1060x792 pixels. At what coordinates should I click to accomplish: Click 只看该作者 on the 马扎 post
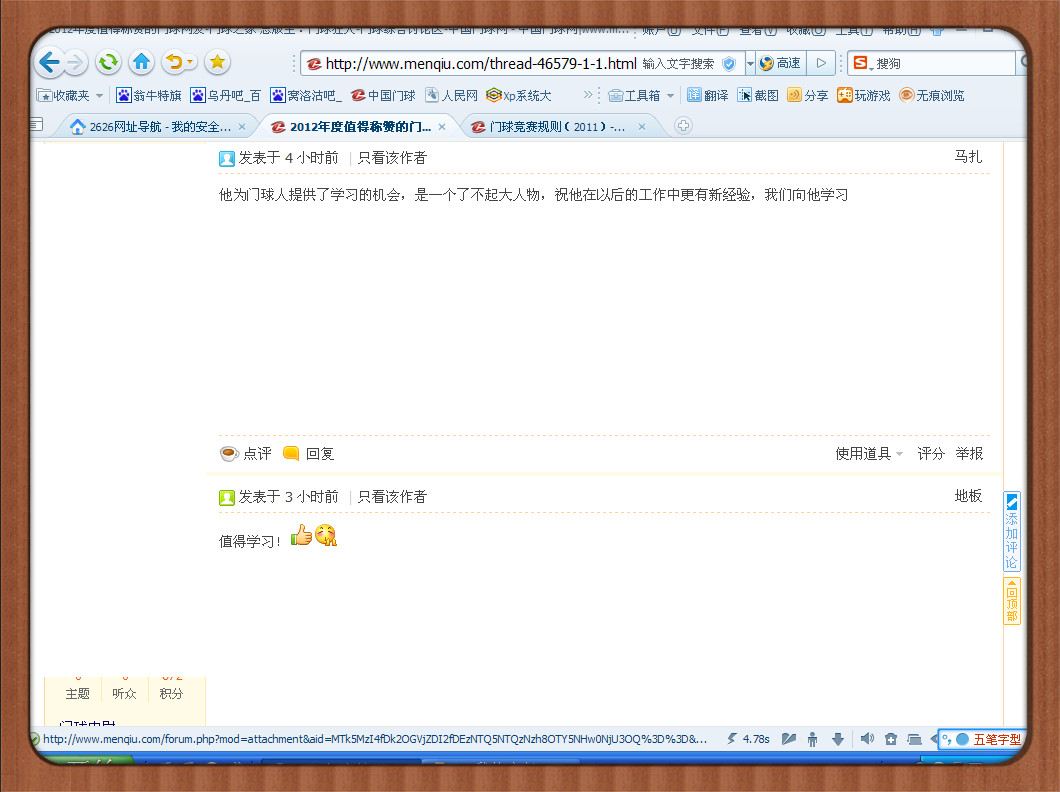[x=392, y=158]
